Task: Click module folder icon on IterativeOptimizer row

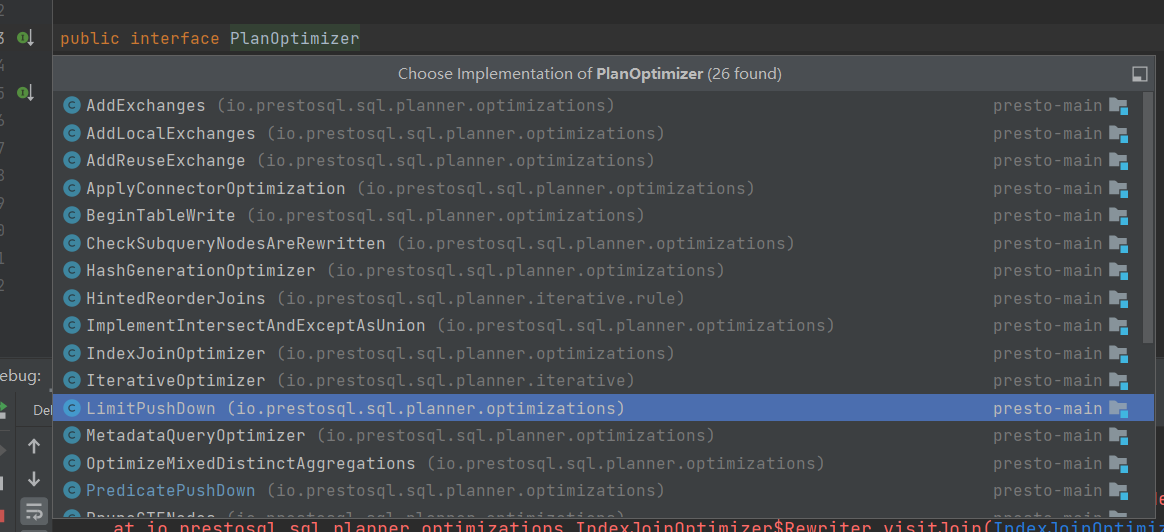Action: tap(1118, 381)
